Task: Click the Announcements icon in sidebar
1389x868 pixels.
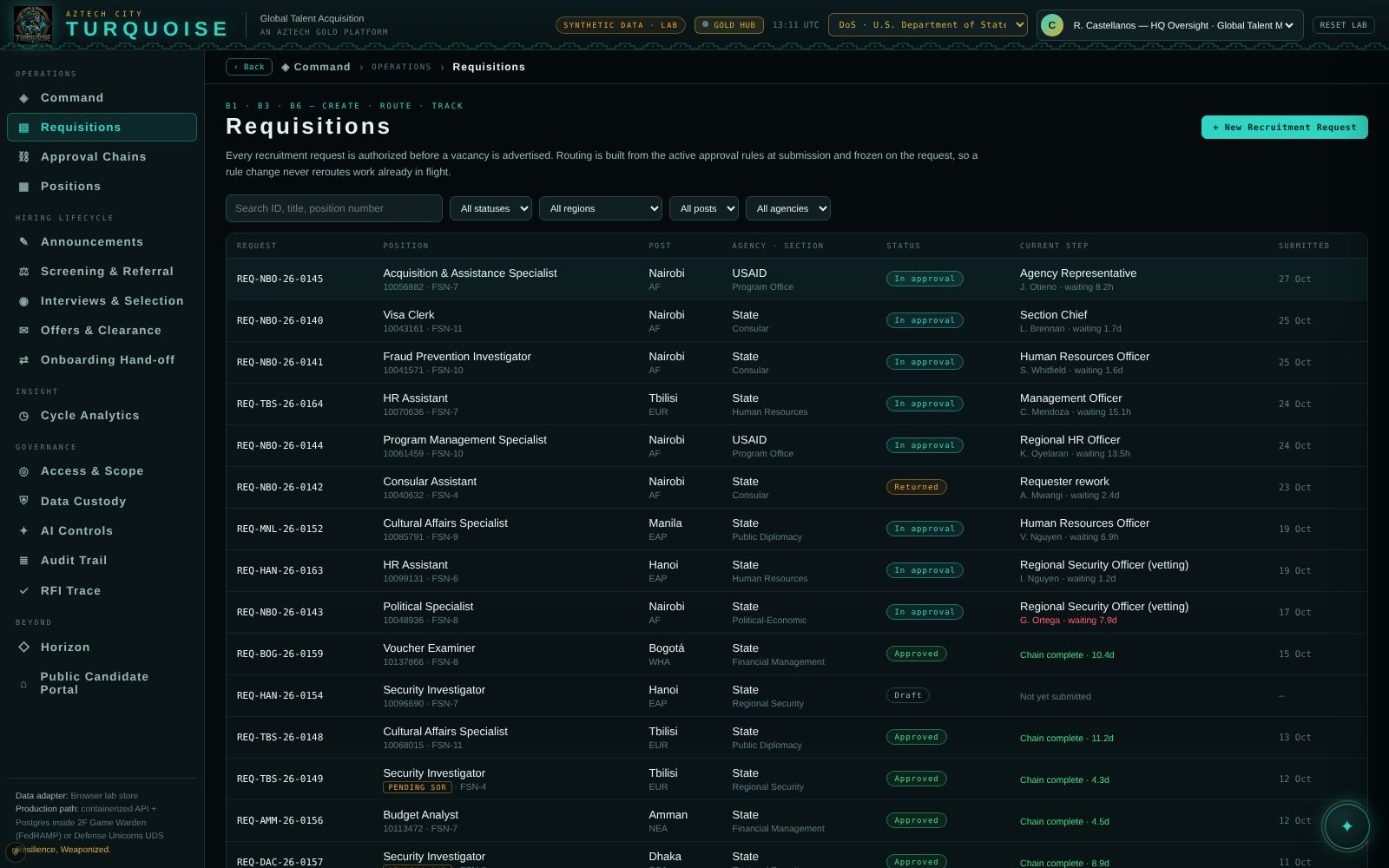Action: tap(23, 242)
